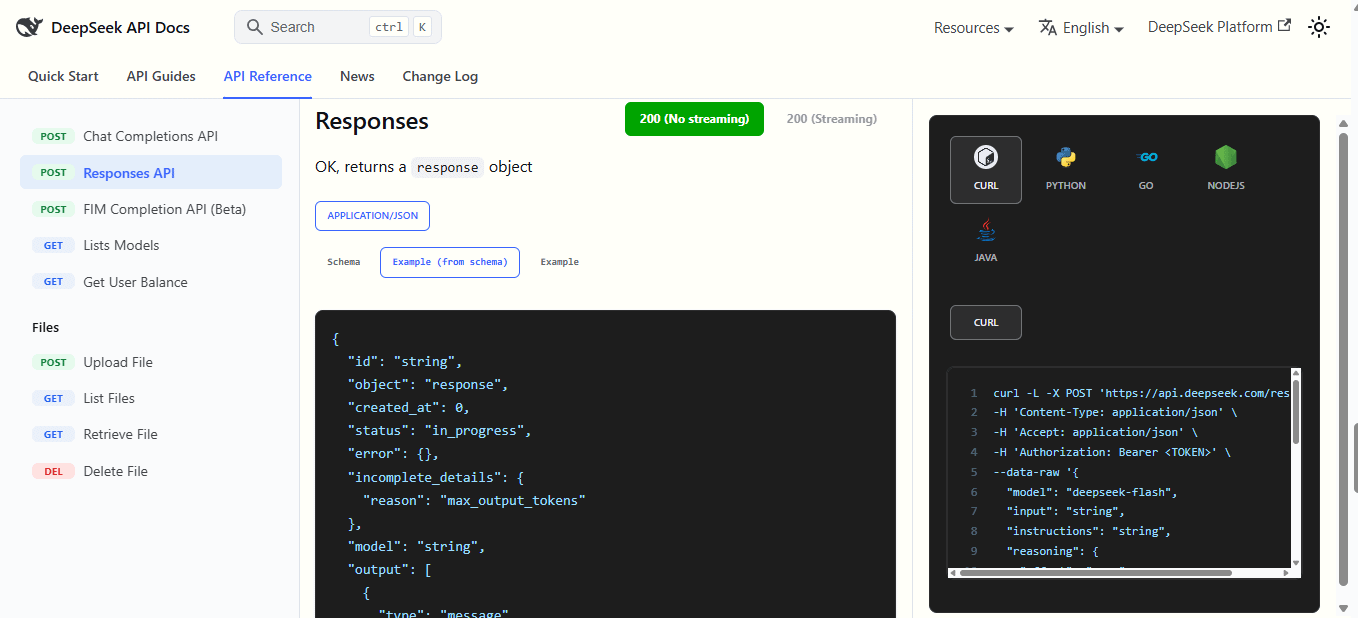Viewport: 1358px width, 618px height.
Task: Open Chat Completions API page
Action: point(151,136)
